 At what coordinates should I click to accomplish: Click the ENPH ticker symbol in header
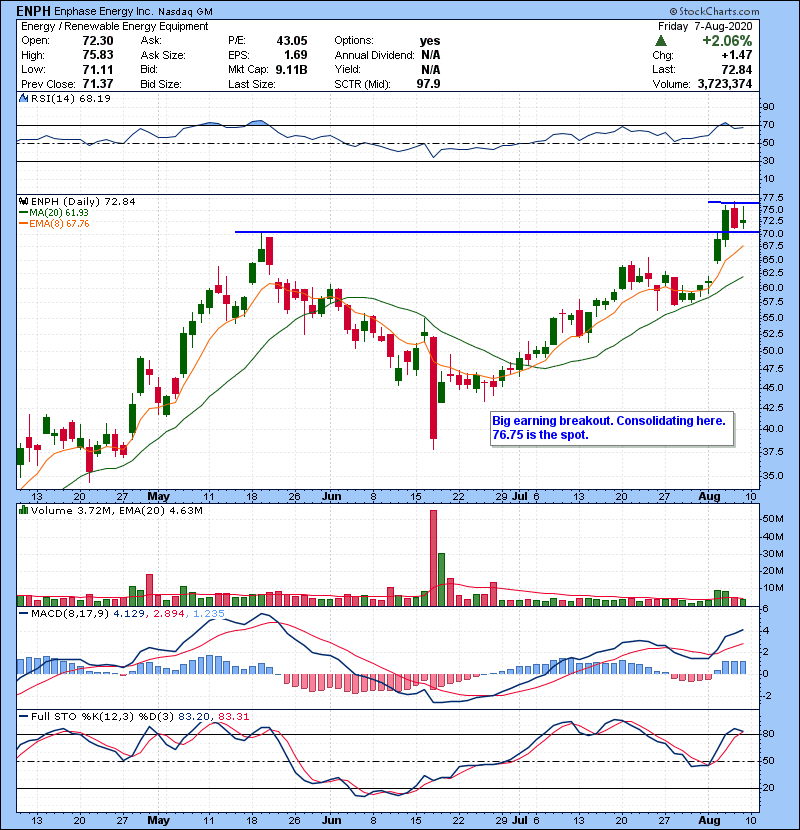(x=34, y=11)
